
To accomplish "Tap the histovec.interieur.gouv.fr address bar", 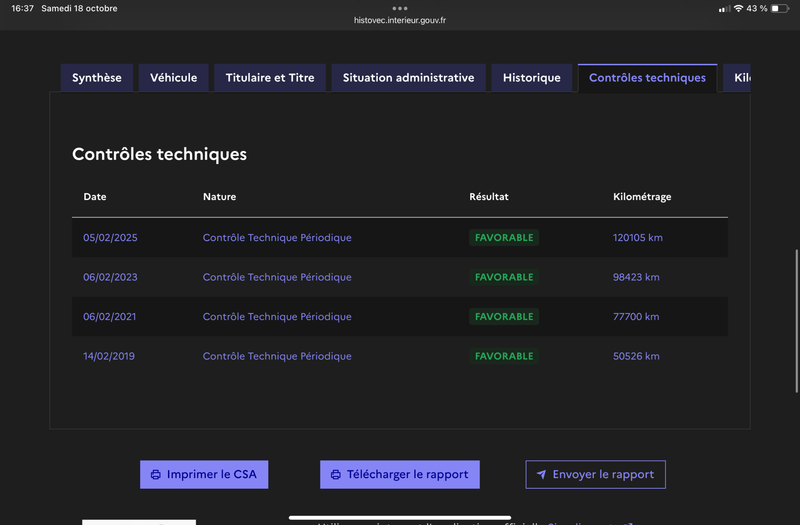I will [400, 20].
